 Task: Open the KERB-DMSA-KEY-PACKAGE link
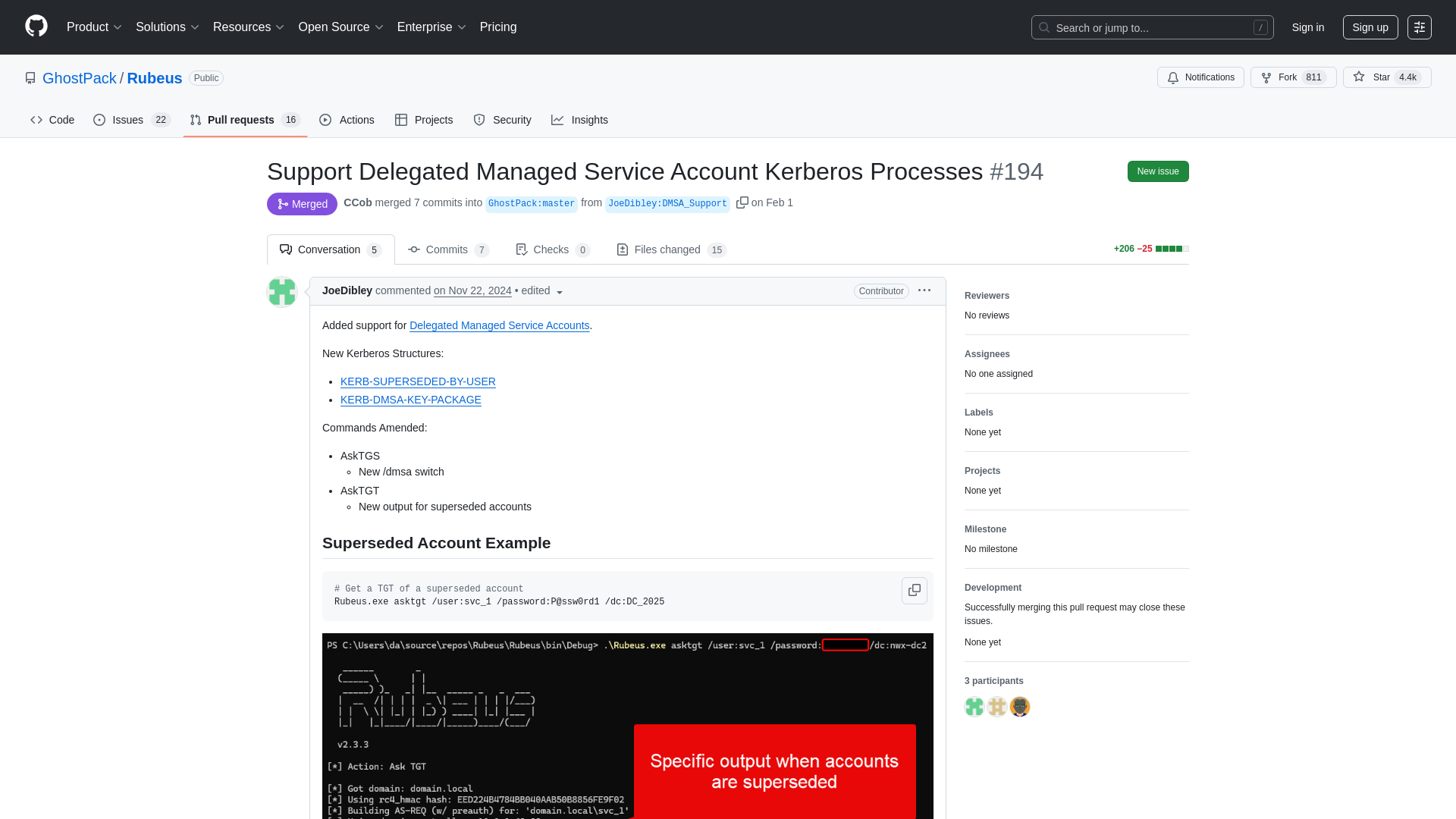[x=411, y=400]
